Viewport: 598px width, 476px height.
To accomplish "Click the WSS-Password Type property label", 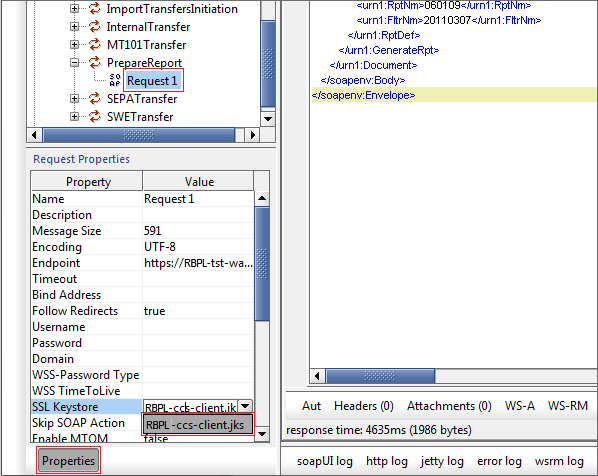I will (x=86, y=375).
